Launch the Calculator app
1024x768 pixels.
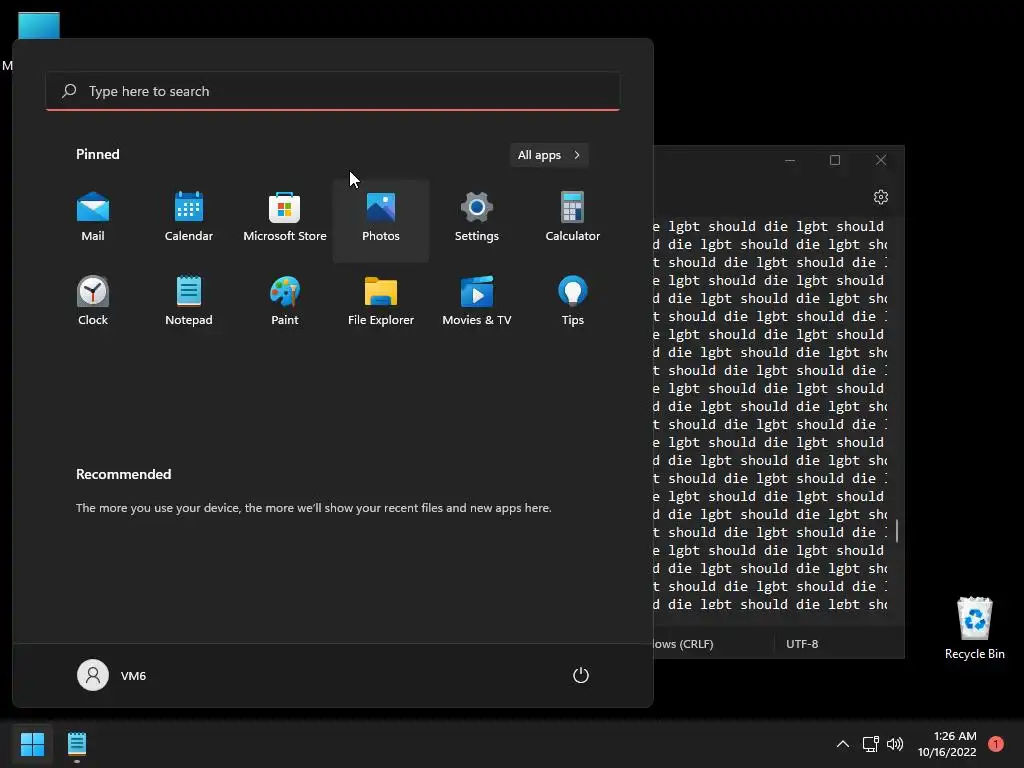pyautogui.click(x=573, y=217)
